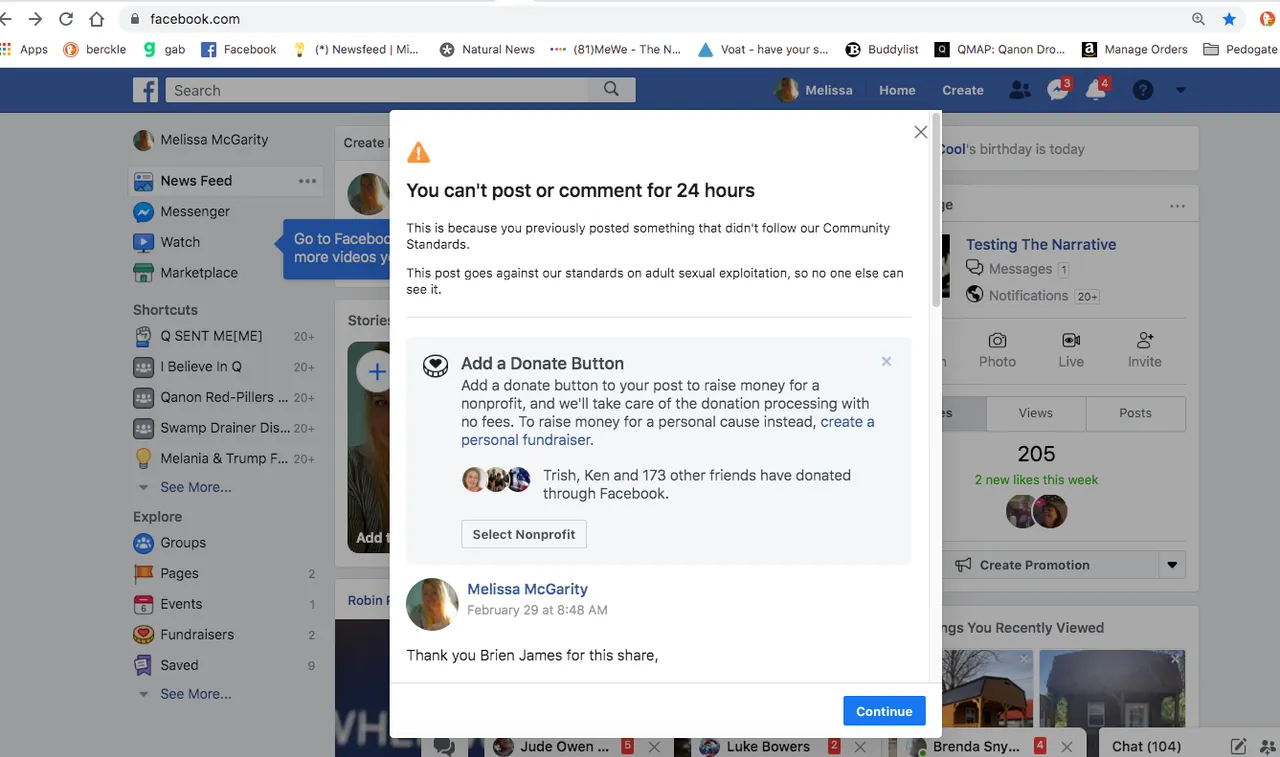Click the Photo camera icon

[997, 341]
